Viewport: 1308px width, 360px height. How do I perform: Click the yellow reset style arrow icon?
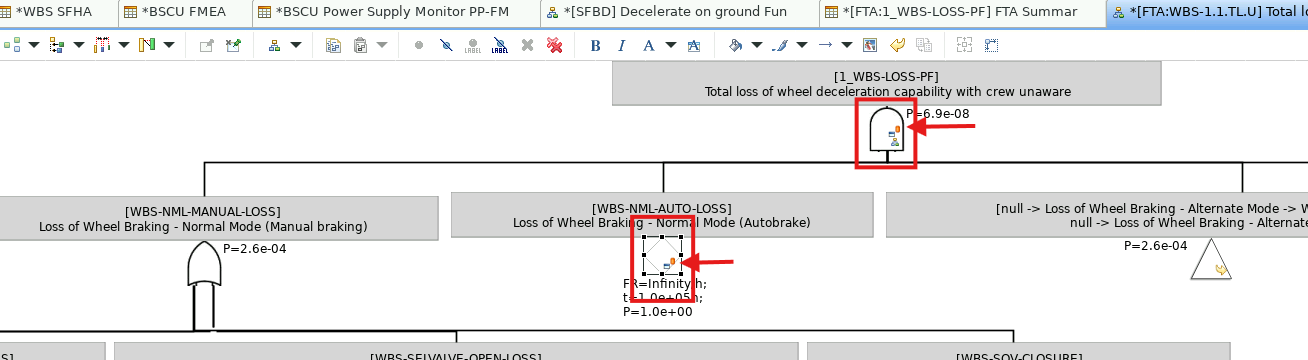pos(897,45)
